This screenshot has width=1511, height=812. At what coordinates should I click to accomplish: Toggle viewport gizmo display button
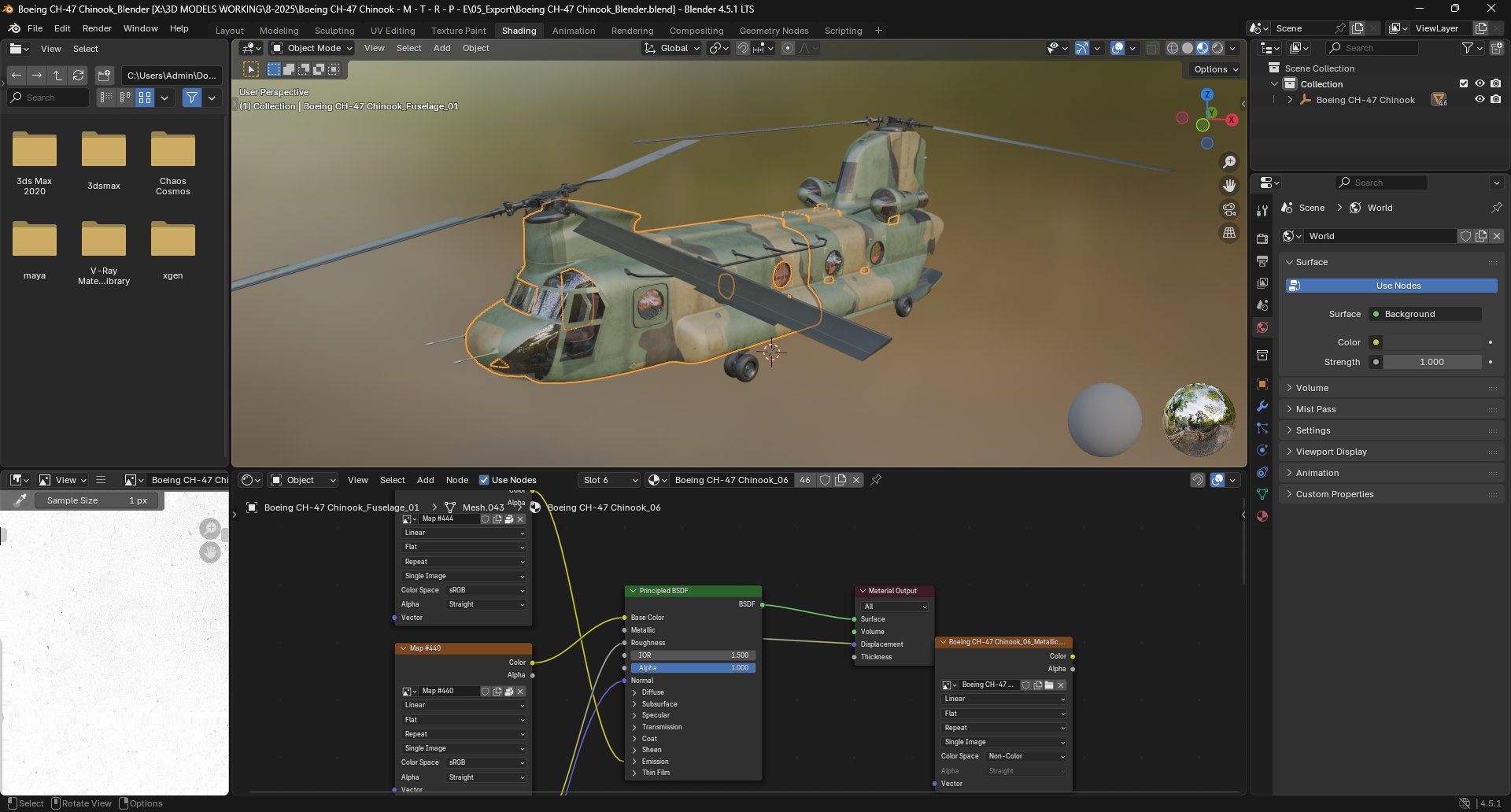pos(1082,48)
